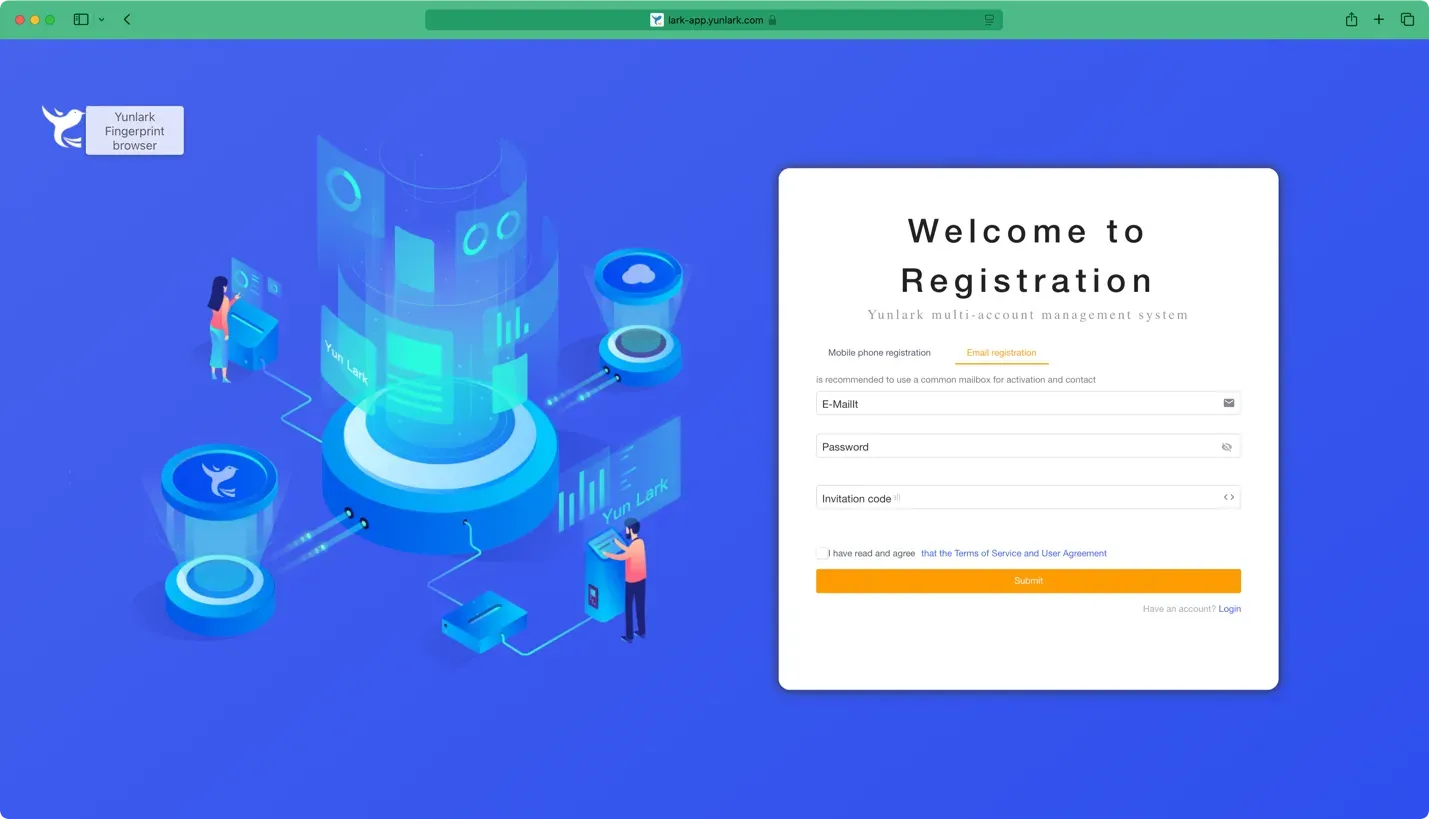Expand the sidebar options chevron
Viewport: 1429px width, 819px height.
(x=101, y=19)
